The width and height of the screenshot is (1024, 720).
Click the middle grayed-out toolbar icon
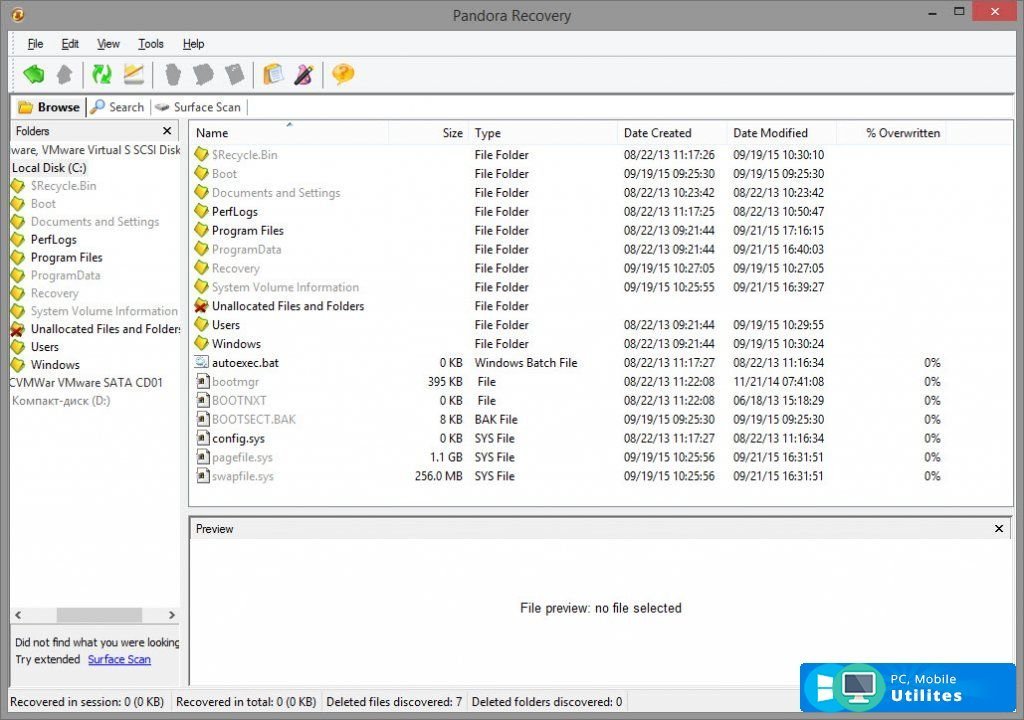click(x=203, y=74)
